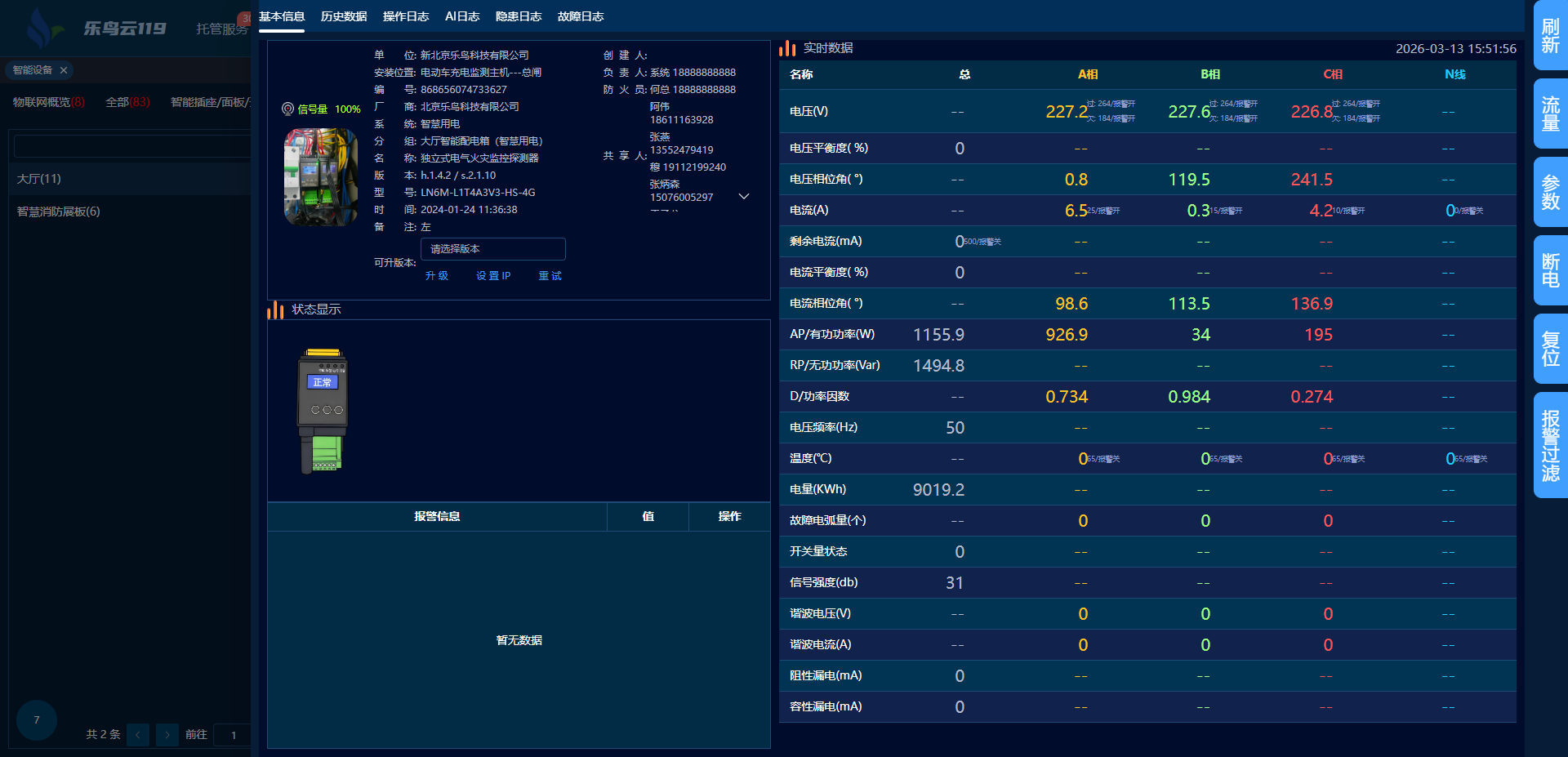This screenshot has width=1568, height=757.
Task: Click the device photo thumbnail
Action: [x=321, y=176]
